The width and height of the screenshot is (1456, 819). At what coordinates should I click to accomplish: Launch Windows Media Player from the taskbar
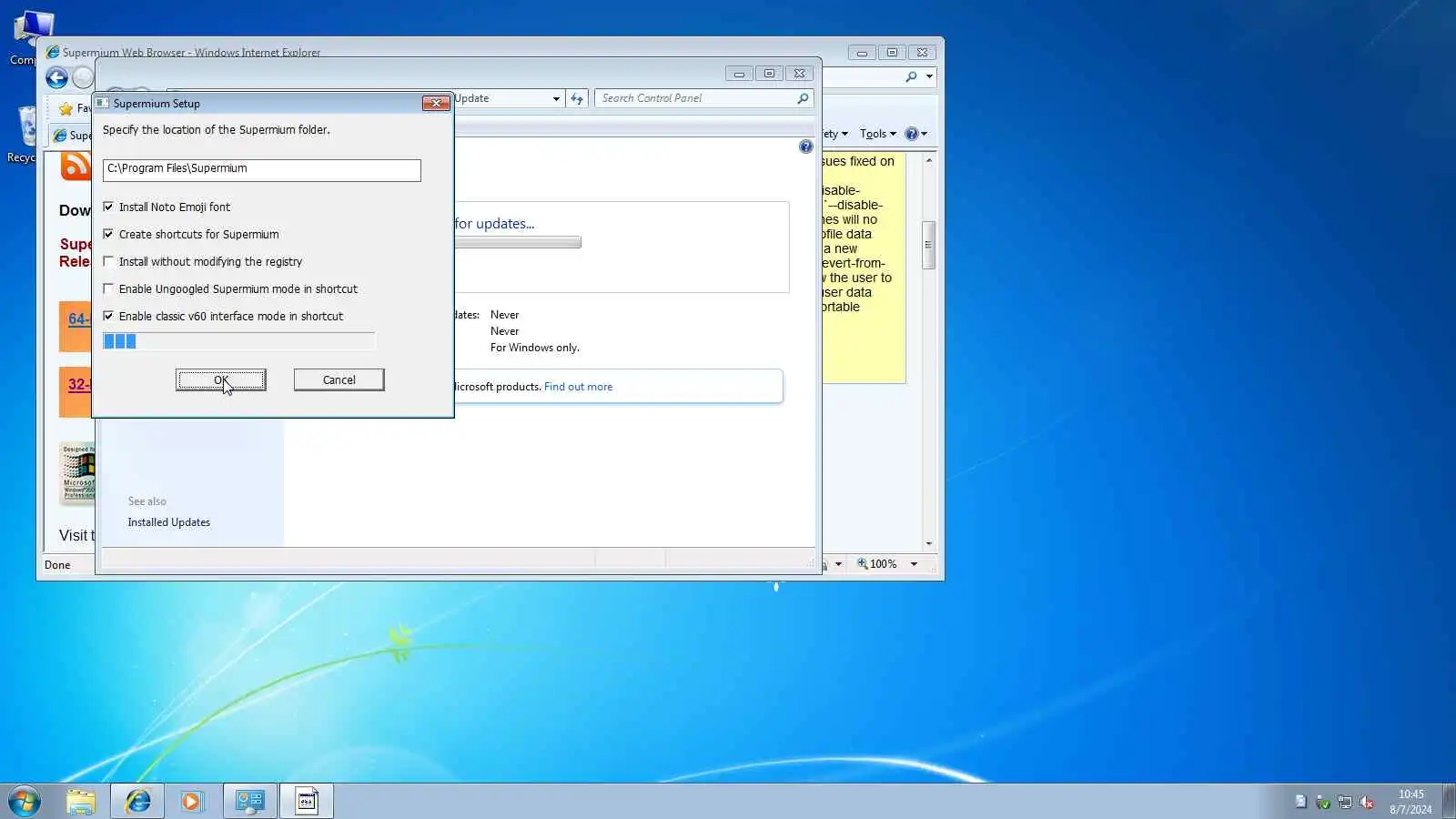point(192,801)
